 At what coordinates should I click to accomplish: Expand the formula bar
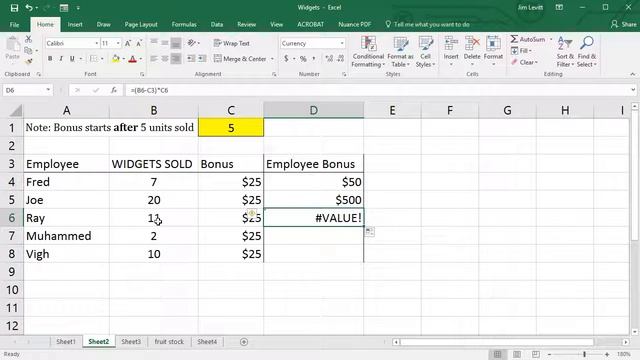(633, 90)
